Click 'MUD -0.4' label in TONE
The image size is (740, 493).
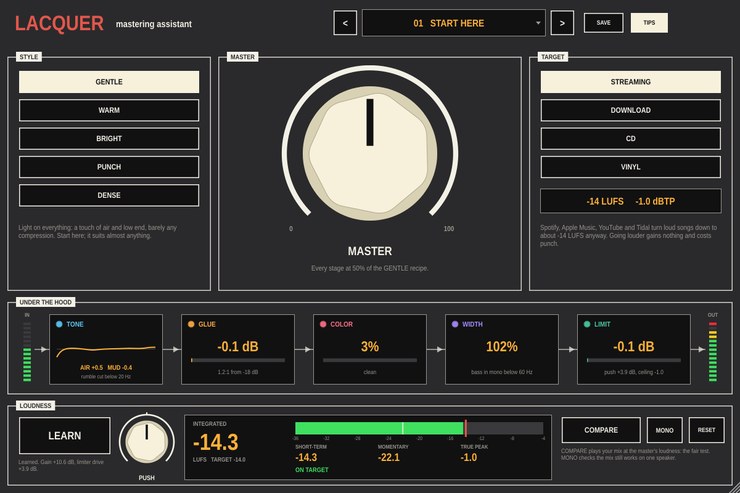120,368
